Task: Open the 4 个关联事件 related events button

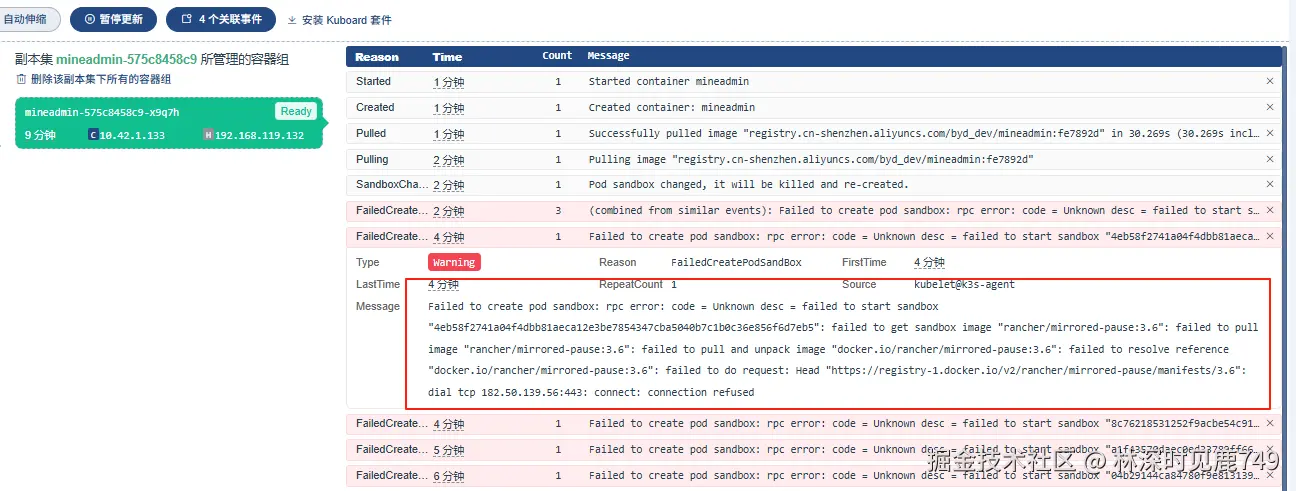Action: click(221, 19)
